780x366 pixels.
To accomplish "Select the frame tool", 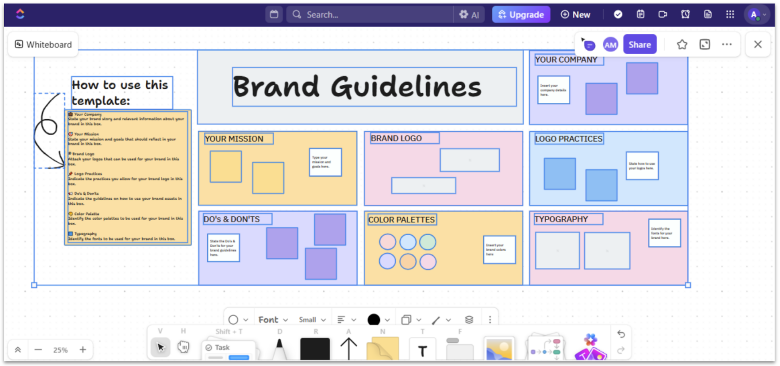I will [460, 349].
